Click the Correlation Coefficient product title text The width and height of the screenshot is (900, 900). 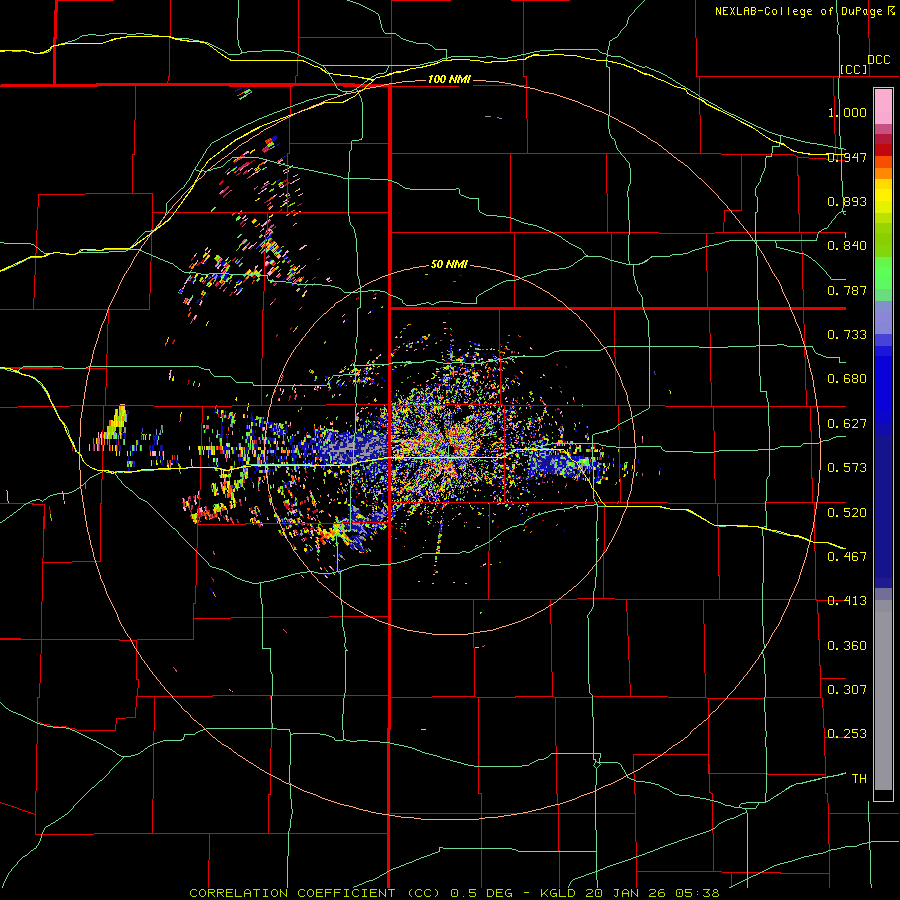click(x=315, y=893)
